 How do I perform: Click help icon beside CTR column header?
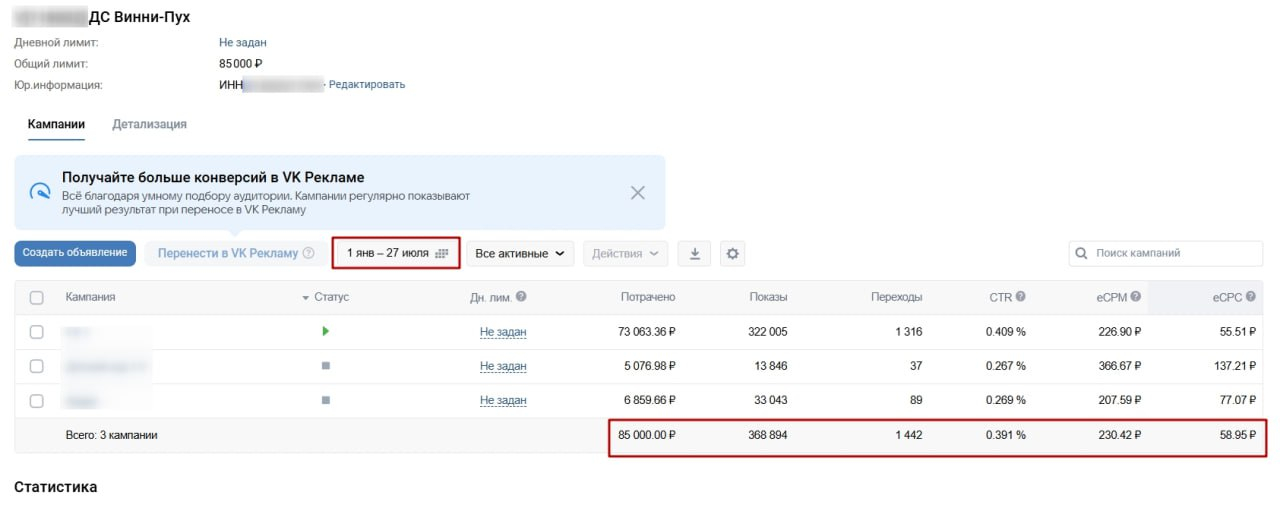point(1020,297)
